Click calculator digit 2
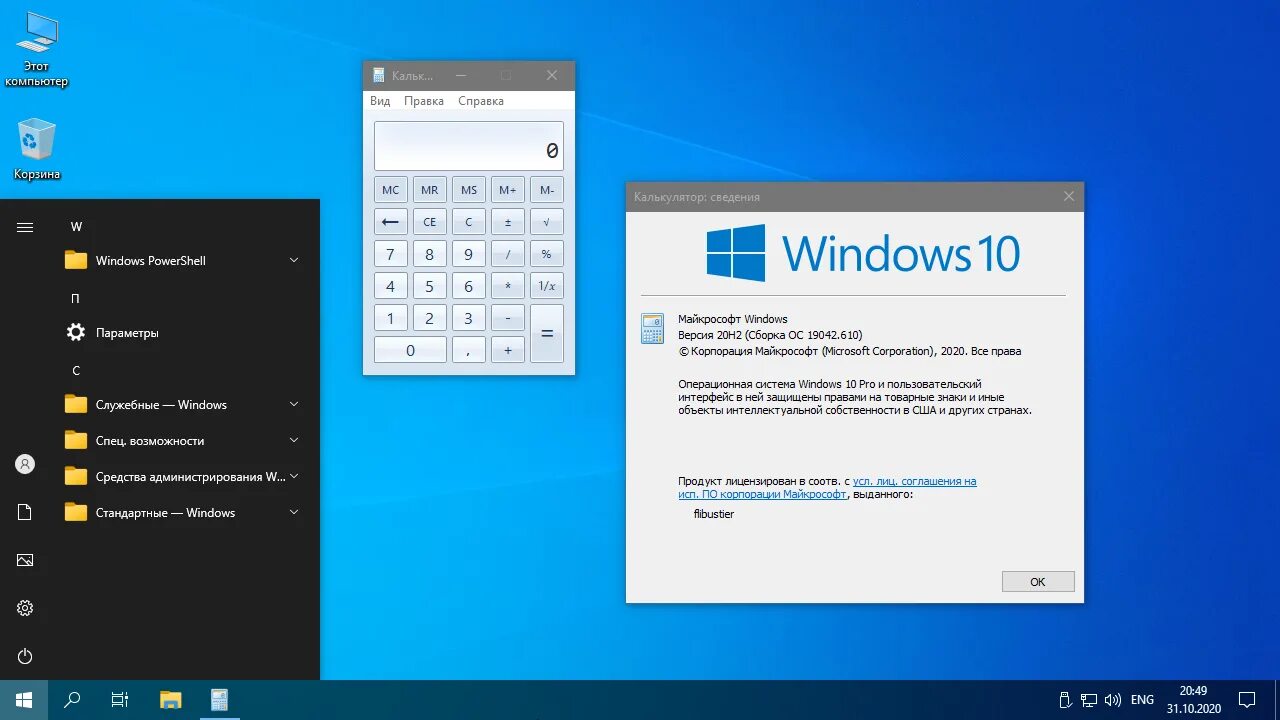 coord(429,318)
